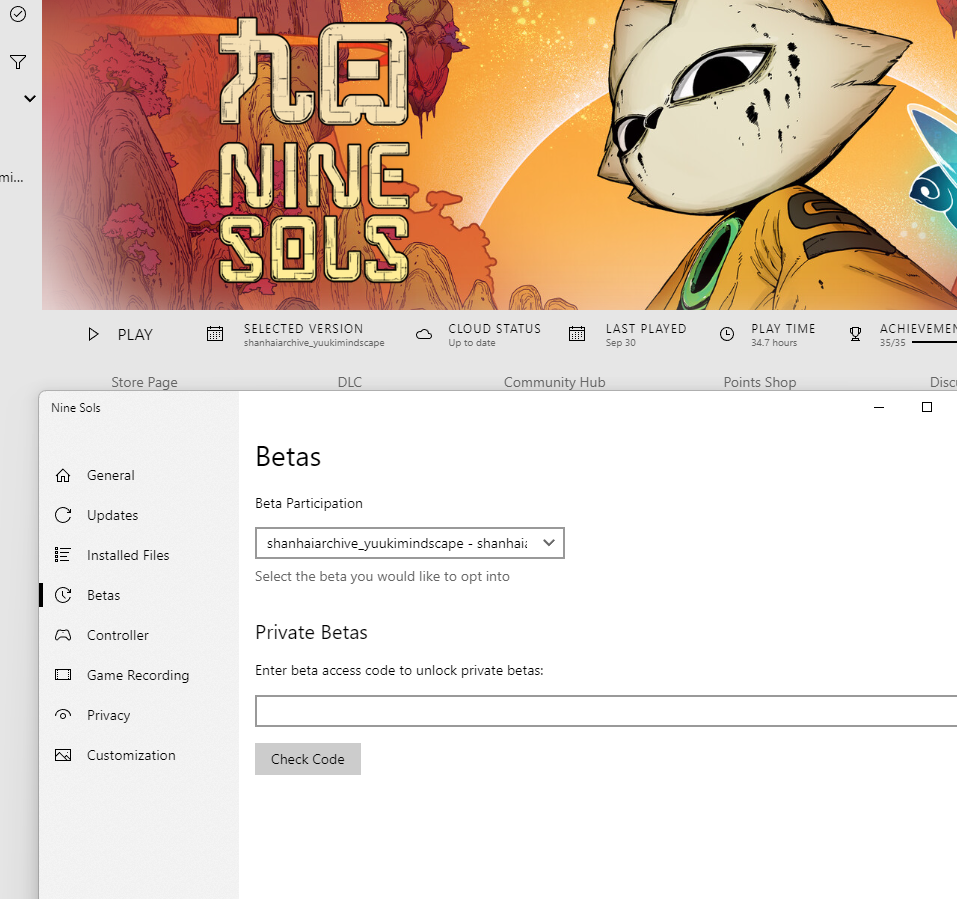This screenshot has width=957, height=899.
Task: Open the Points Shop link
Action: tap(760, 382)
